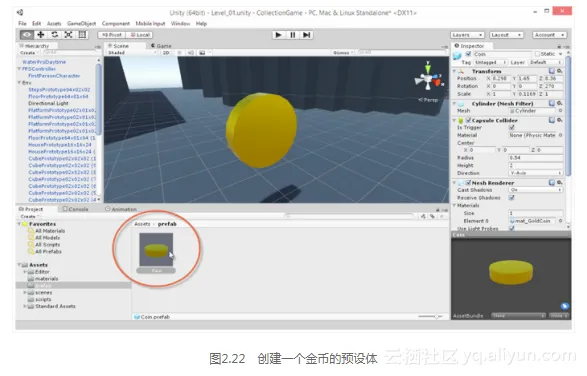The height and width of the screenshot is (376, 587).
Task: Click the Pause button
Action: pyautogui.click(x=292, y=35)
